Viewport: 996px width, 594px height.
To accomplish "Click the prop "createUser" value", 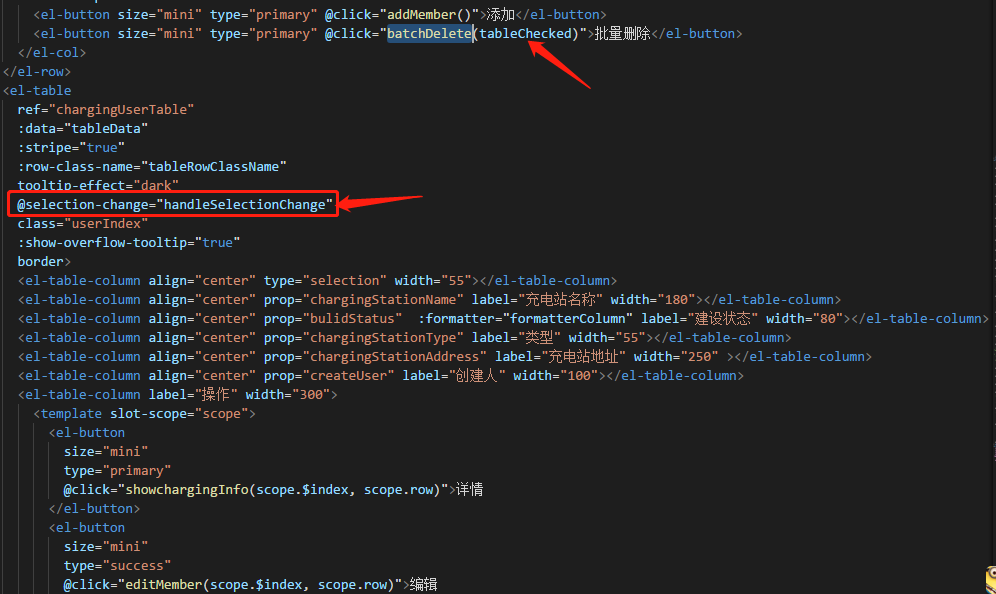I will pos(349,376).
